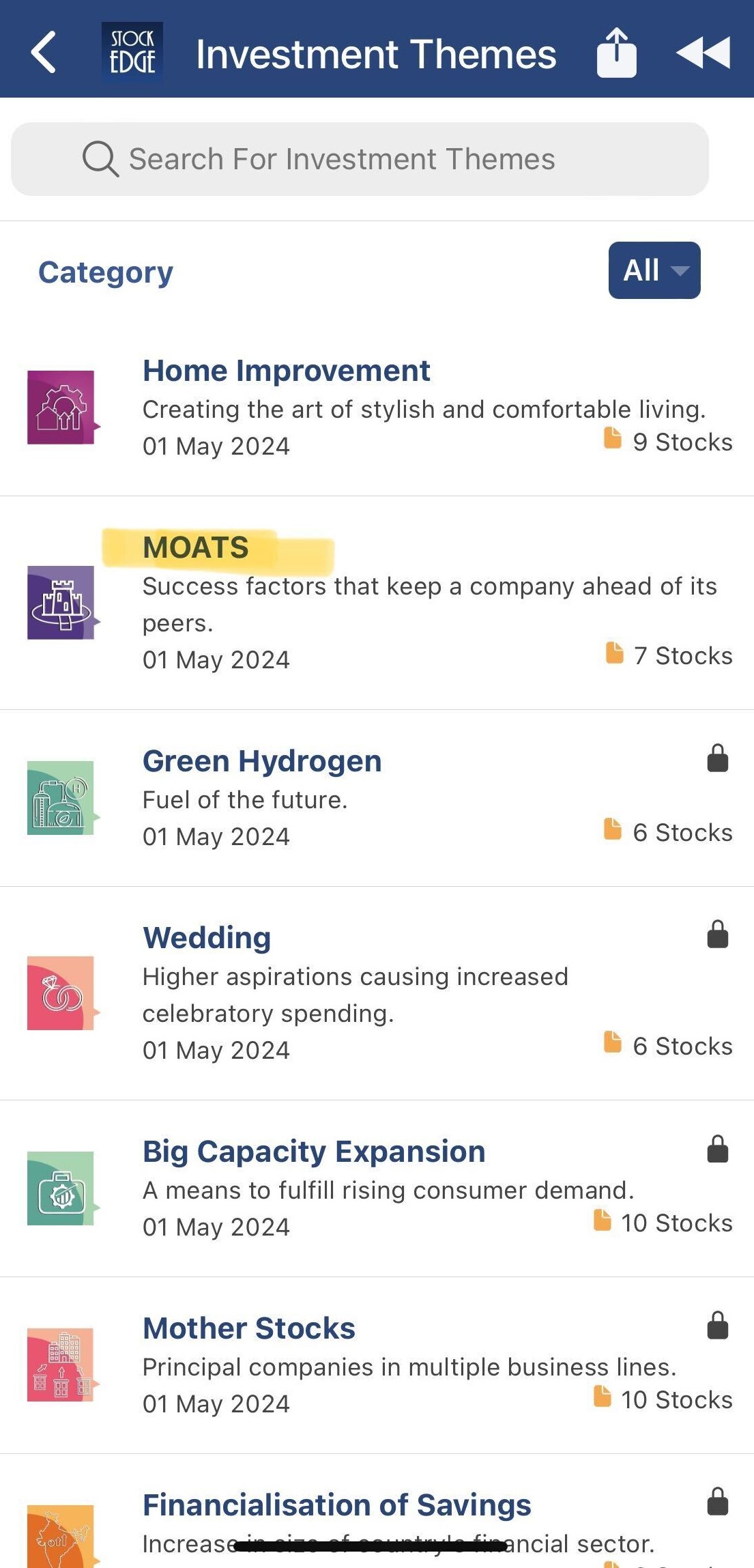754x1568 pixels.
Task: Open the All category dropdown
Action: coord(654,270)
